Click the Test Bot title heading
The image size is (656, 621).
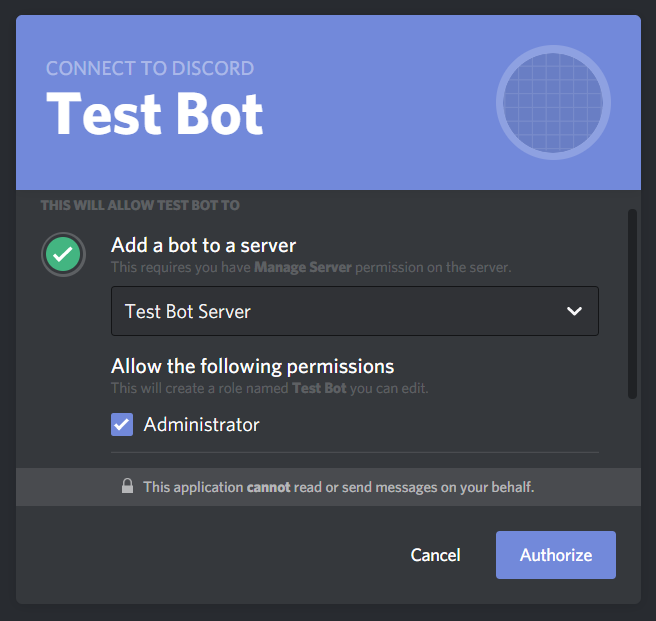coord(155,113)
